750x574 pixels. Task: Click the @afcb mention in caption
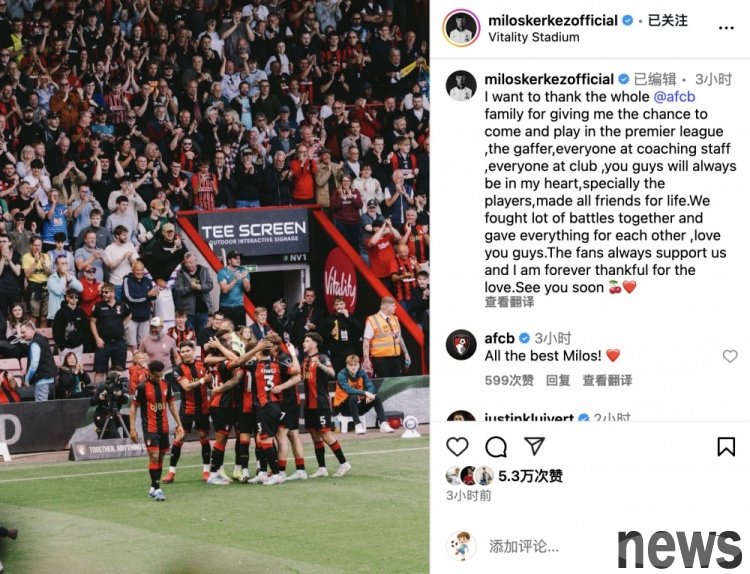674,97
